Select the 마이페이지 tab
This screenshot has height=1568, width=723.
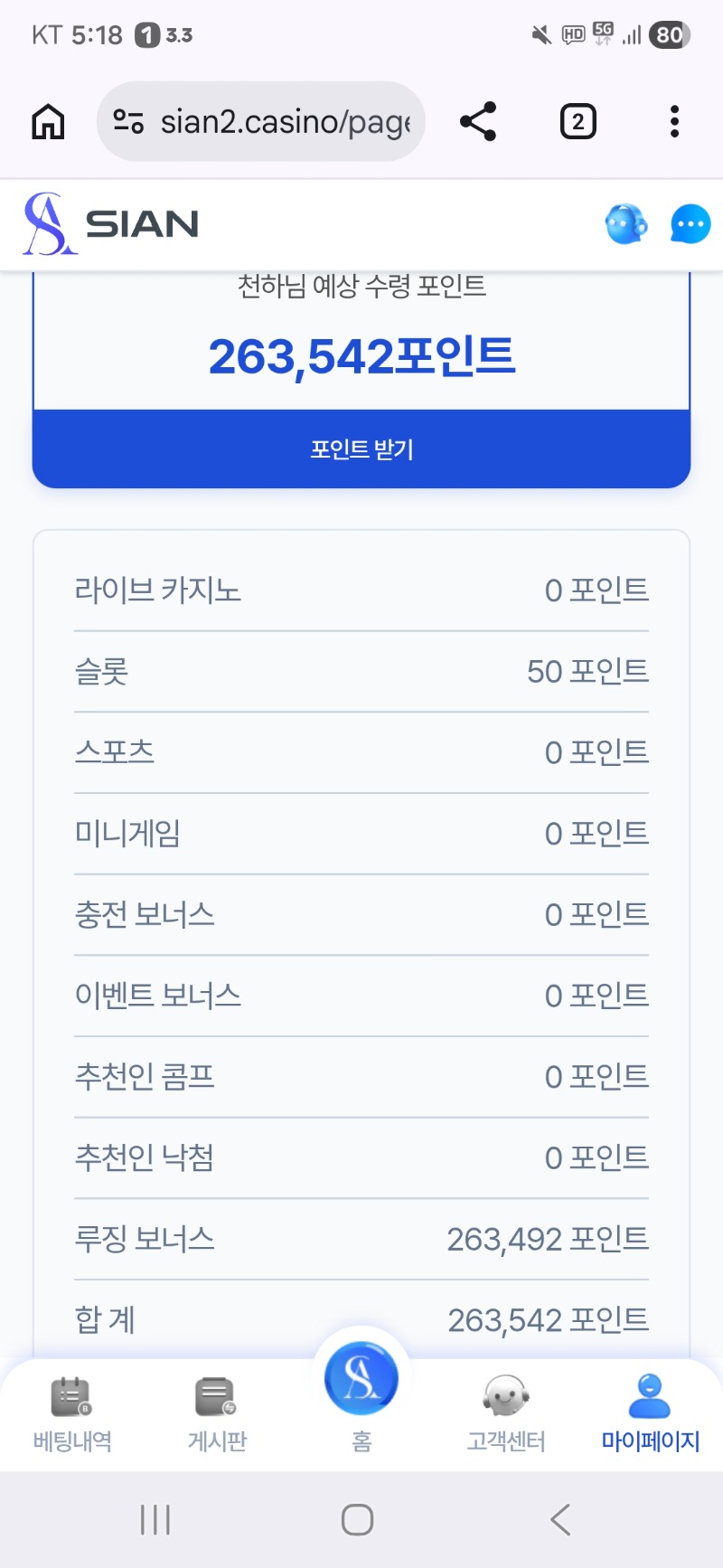click(651, 1414)
